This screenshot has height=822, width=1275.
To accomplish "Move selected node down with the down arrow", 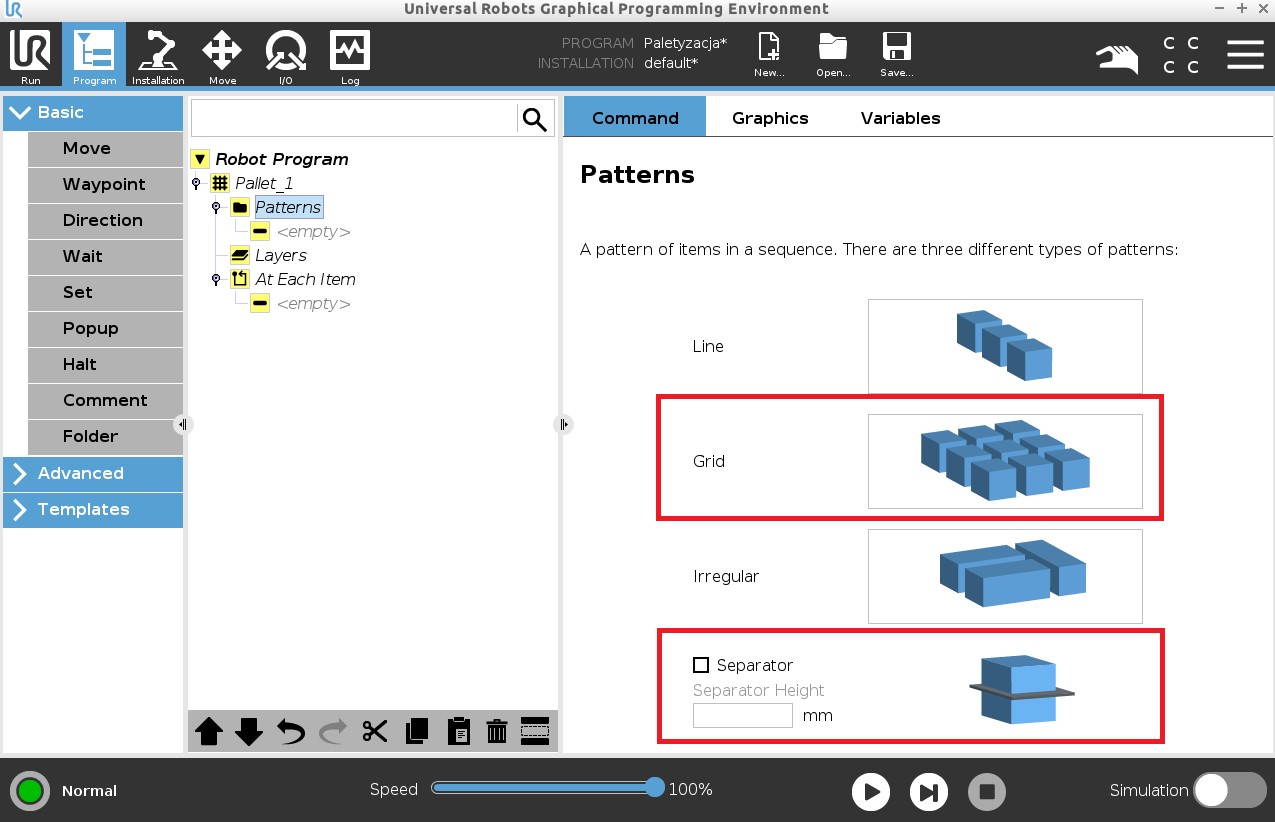I will 249,732.
